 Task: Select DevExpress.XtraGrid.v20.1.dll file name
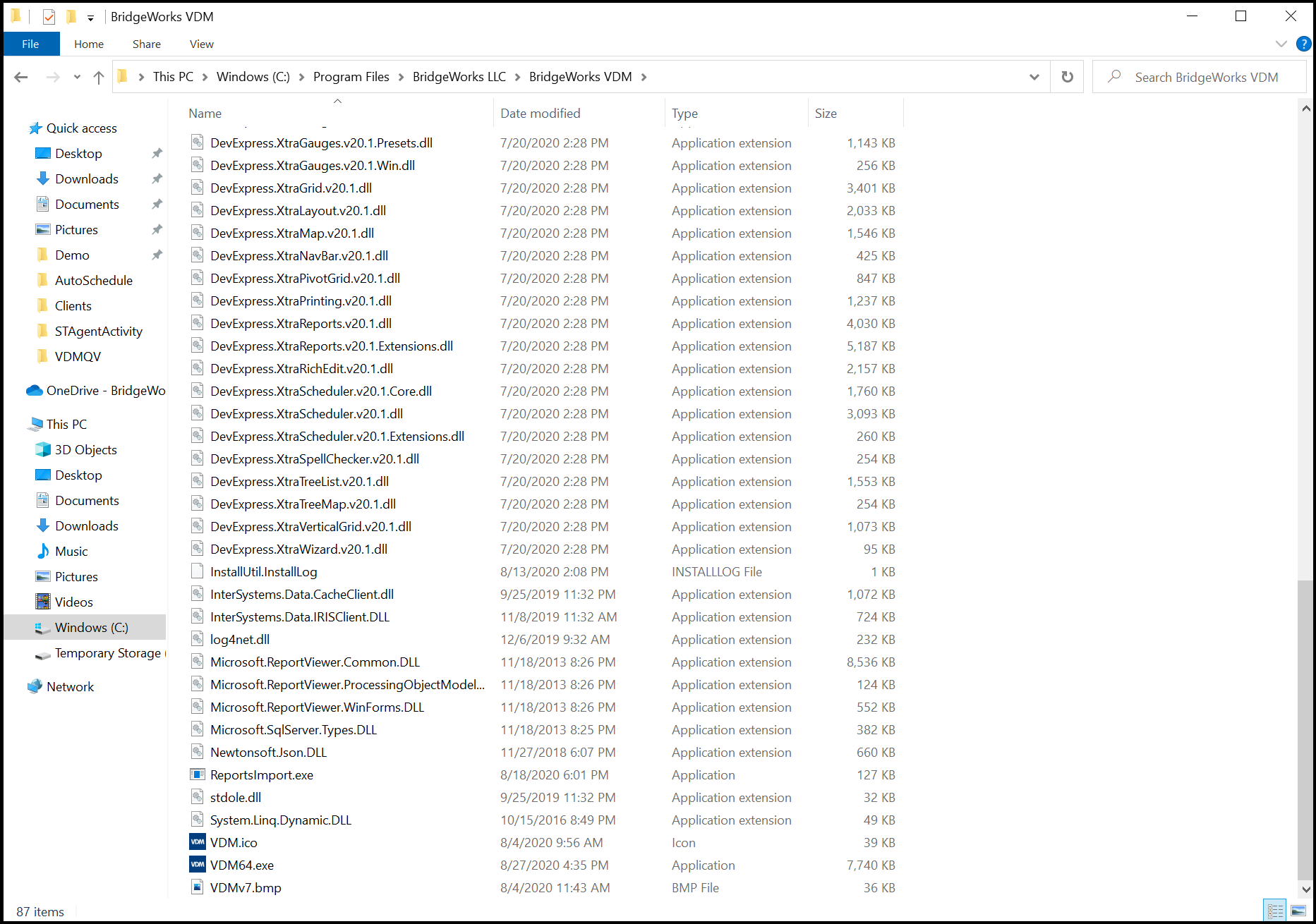tap(291, 188)
